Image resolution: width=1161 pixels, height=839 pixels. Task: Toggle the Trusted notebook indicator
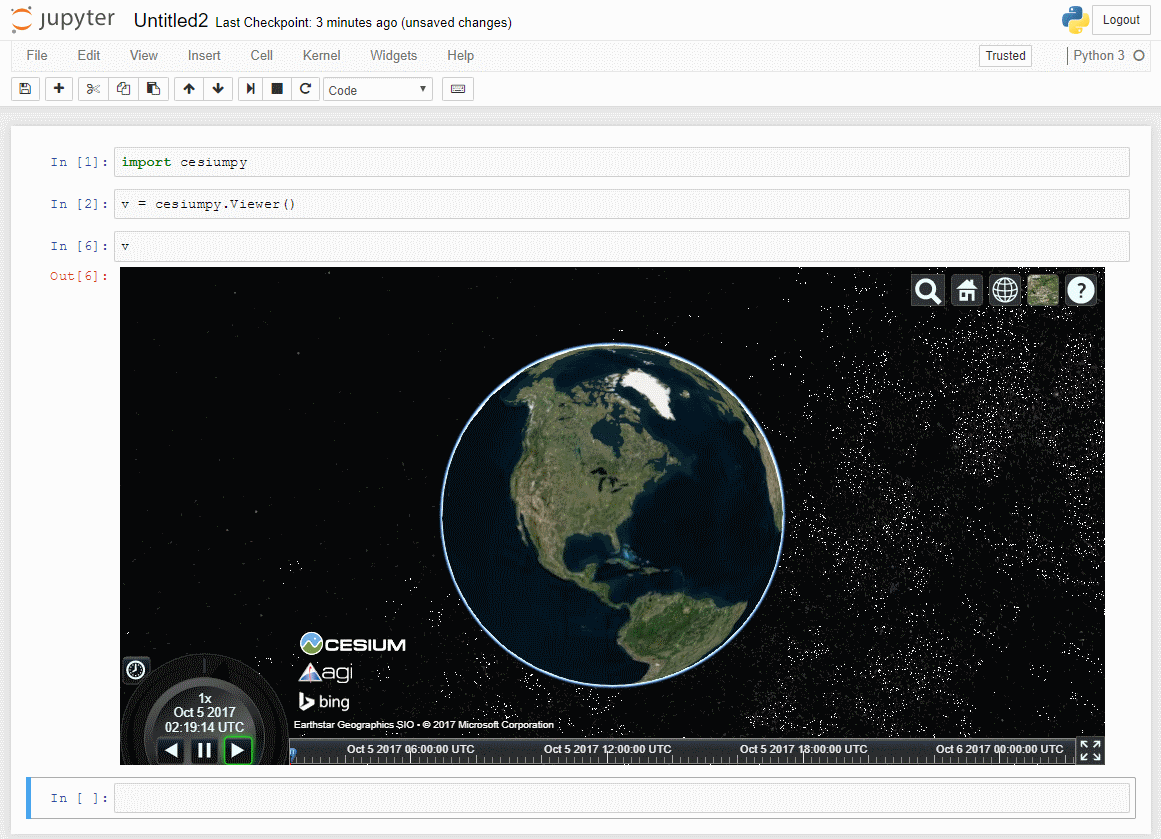(1005, 56)
